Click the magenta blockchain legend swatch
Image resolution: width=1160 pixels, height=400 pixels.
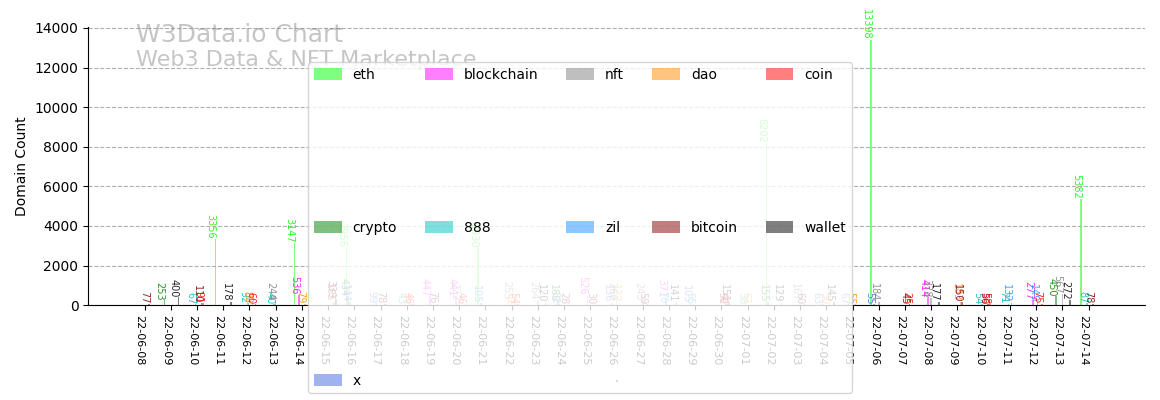point(439,74)
